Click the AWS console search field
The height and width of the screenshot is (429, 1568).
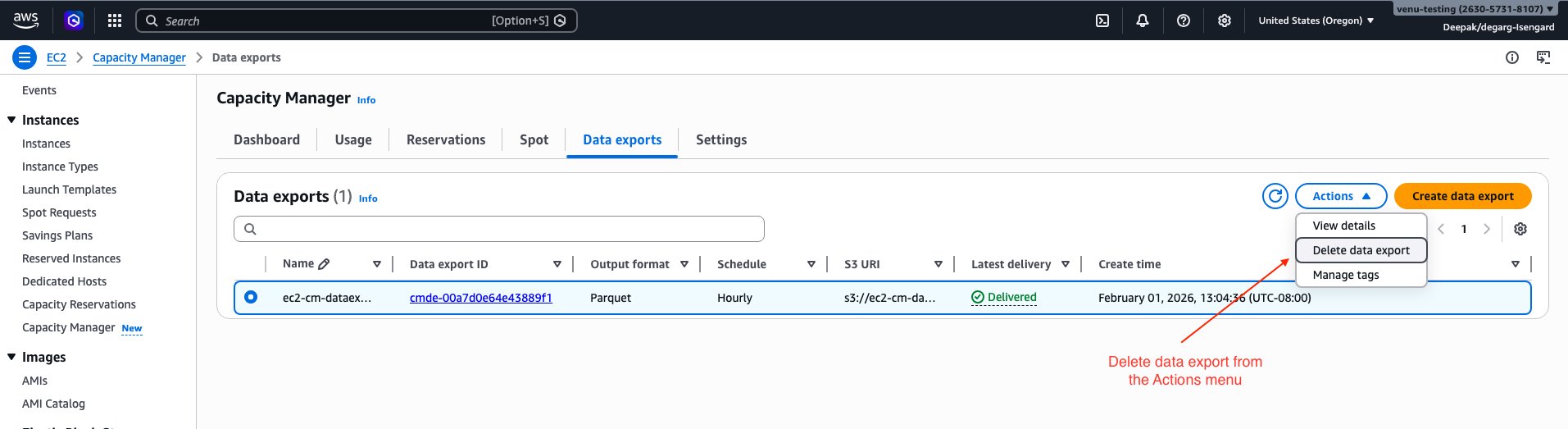[357, 21]
